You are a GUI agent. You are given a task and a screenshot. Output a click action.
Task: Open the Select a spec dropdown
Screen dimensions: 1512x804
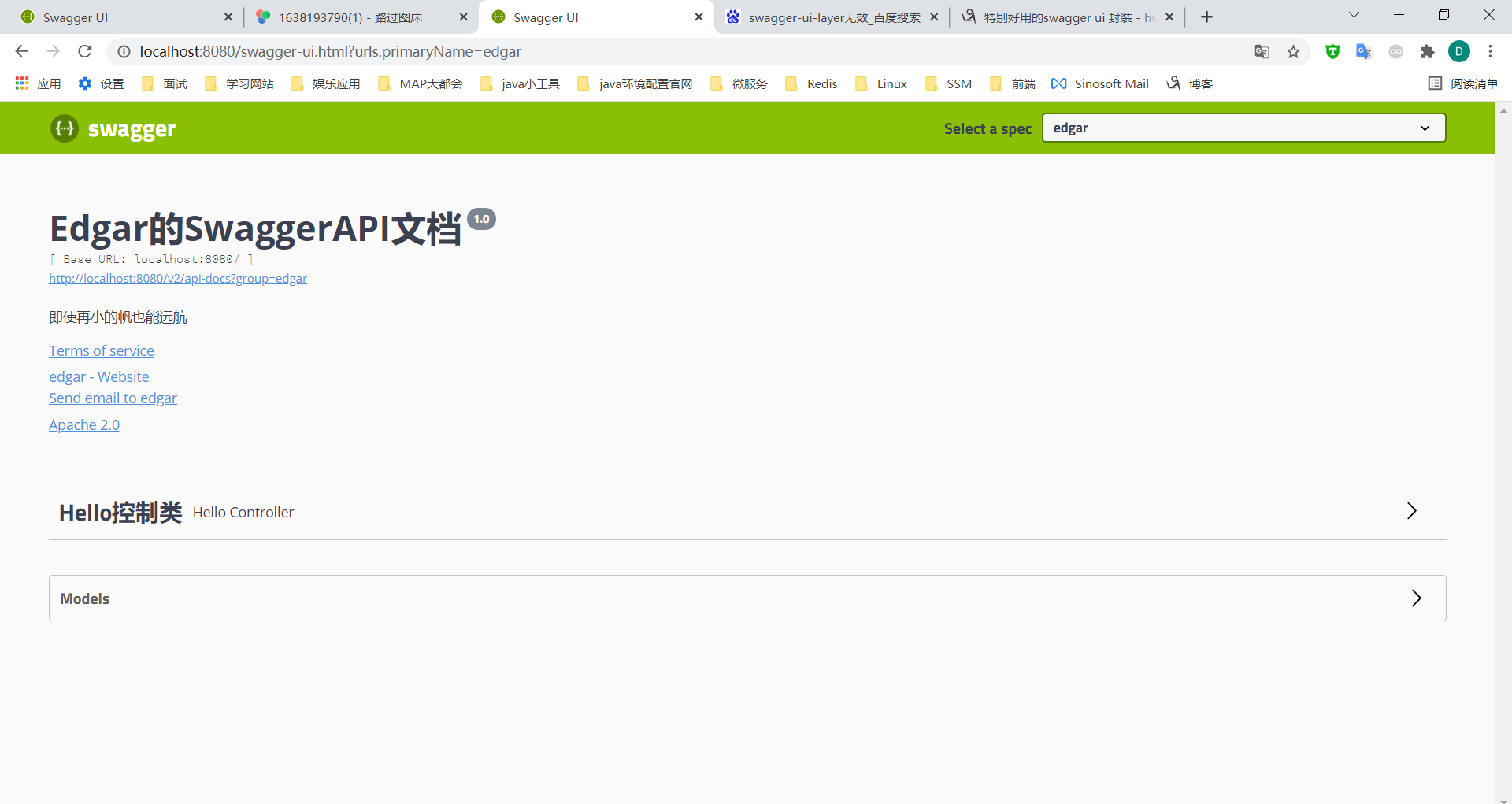(x=1243, y=128)
